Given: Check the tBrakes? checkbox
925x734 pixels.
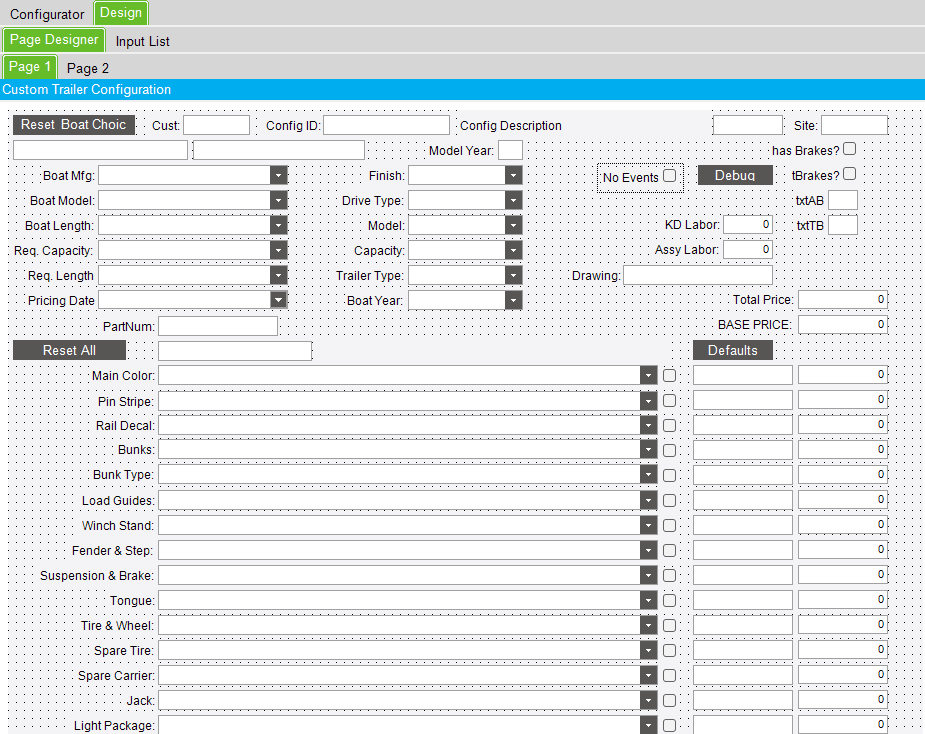Looking at the screenshot, I should coord(849,175).
